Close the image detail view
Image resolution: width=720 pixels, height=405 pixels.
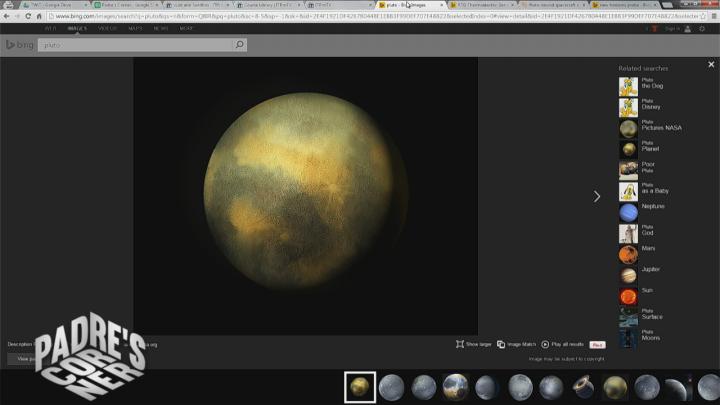click(711, 65)
